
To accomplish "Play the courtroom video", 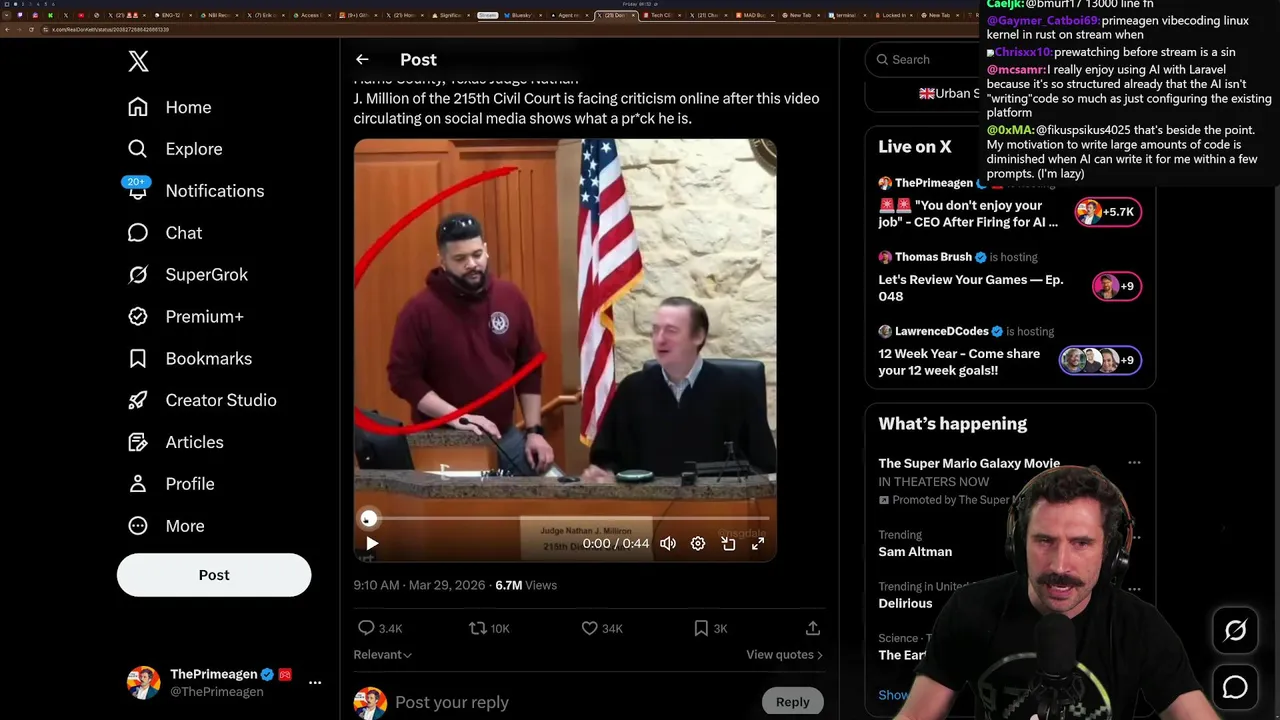I will (x=372, y=544).
